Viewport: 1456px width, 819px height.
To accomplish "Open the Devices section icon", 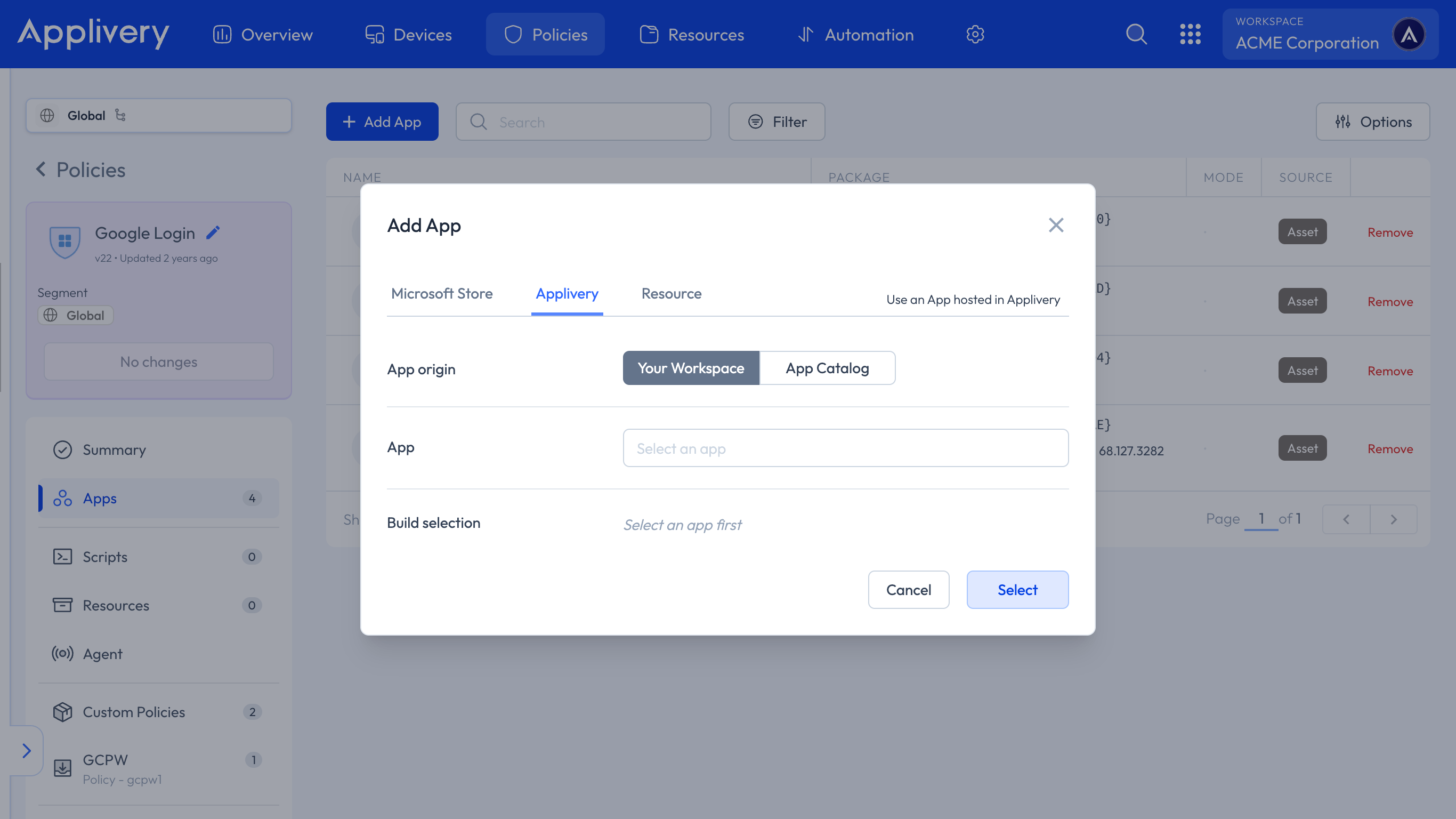I will [375, 34].
